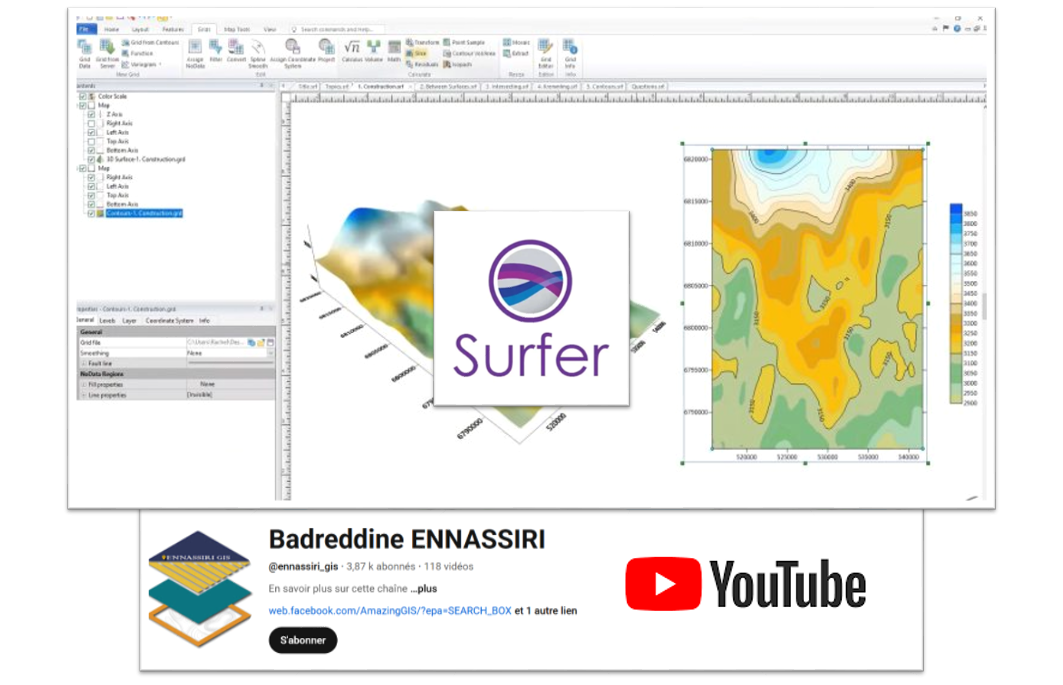Click the S'abonner subscribe button

click(x=303, y=640)
